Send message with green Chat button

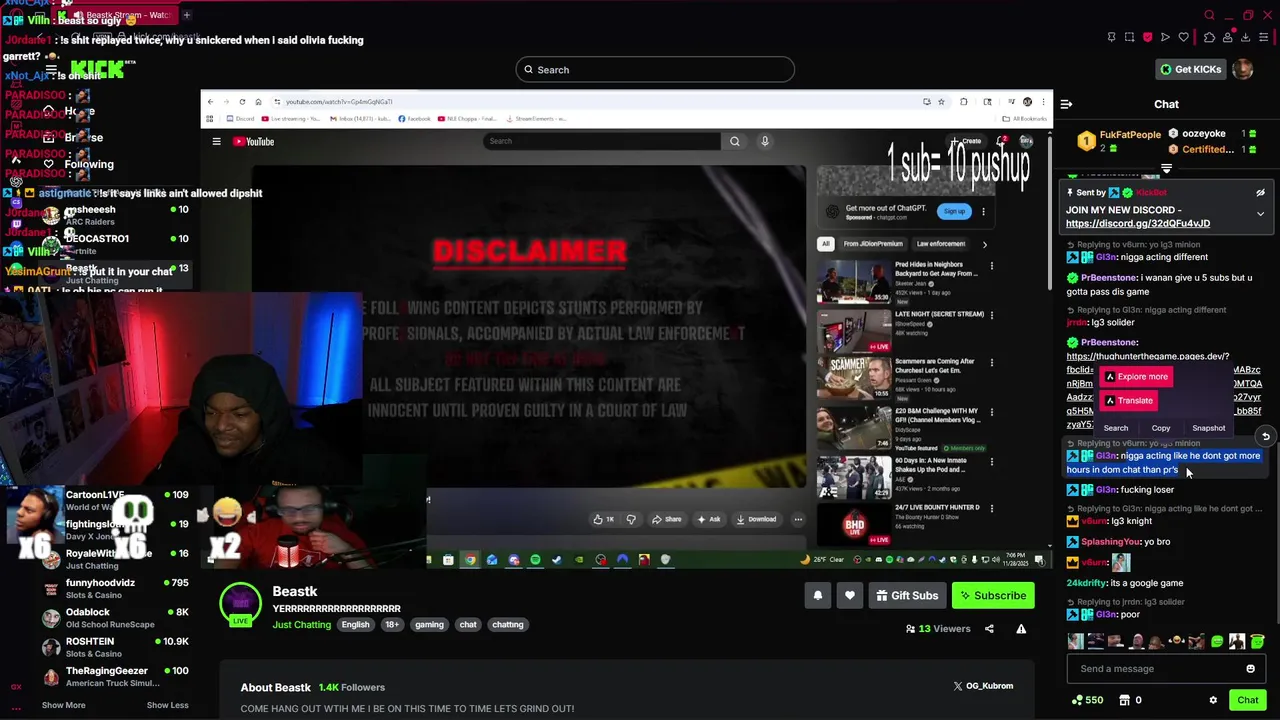[x=1247, y=700]
